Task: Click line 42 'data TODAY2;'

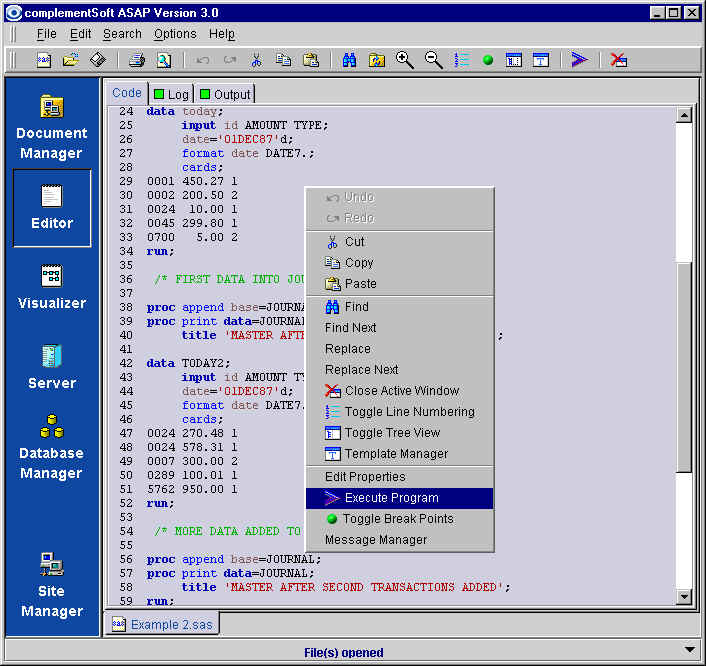Action: (x=188, y=363)
